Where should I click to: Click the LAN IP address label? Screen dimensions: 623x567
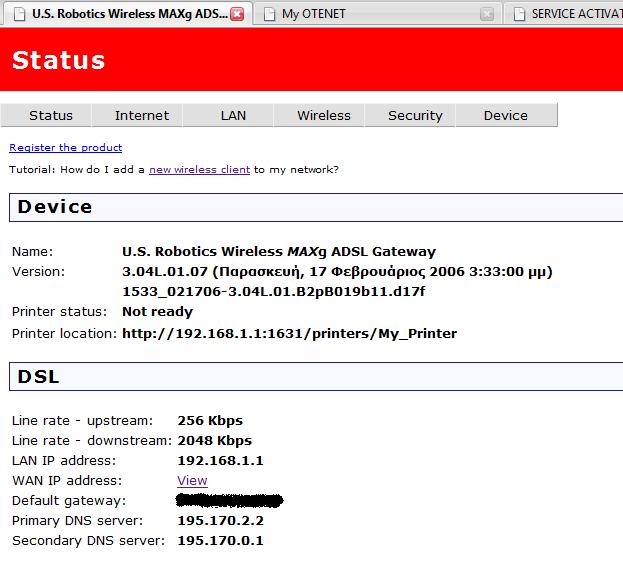(x=64, y=461)
